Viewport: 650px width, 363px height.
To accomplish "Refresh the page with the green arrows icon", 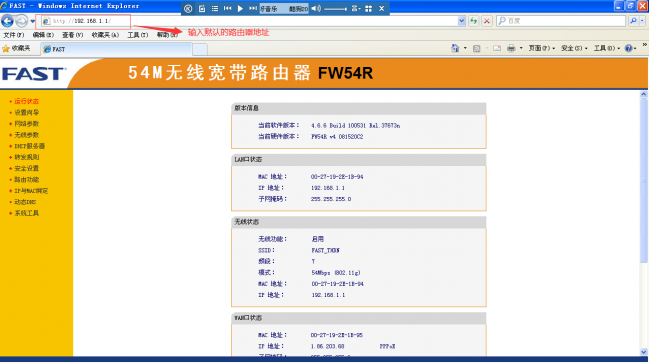I will click(473, 21).
